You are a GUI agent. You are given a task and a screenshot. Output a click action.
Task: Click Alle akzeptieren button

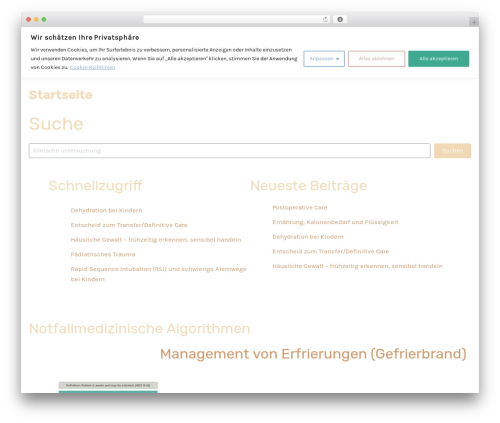(439, 59)
